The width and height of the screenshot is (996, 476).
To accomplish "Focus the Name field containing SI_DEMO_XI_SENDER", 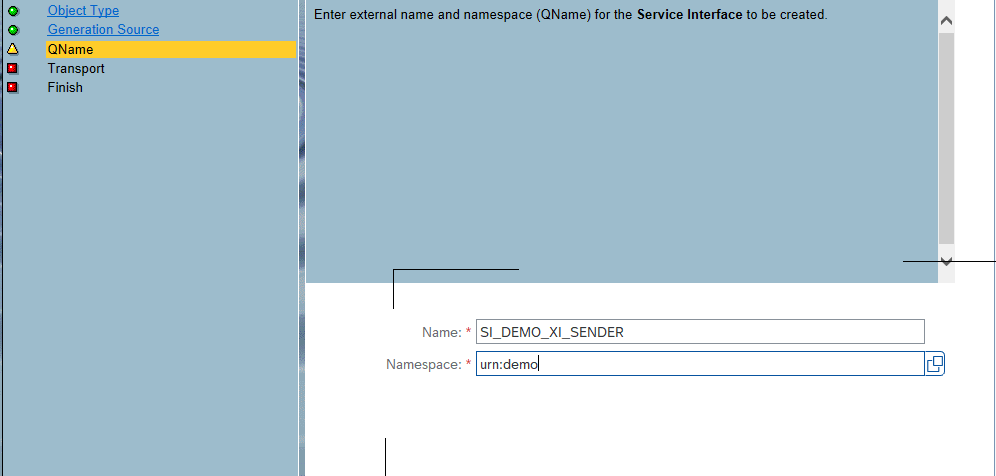I will 700,332.
